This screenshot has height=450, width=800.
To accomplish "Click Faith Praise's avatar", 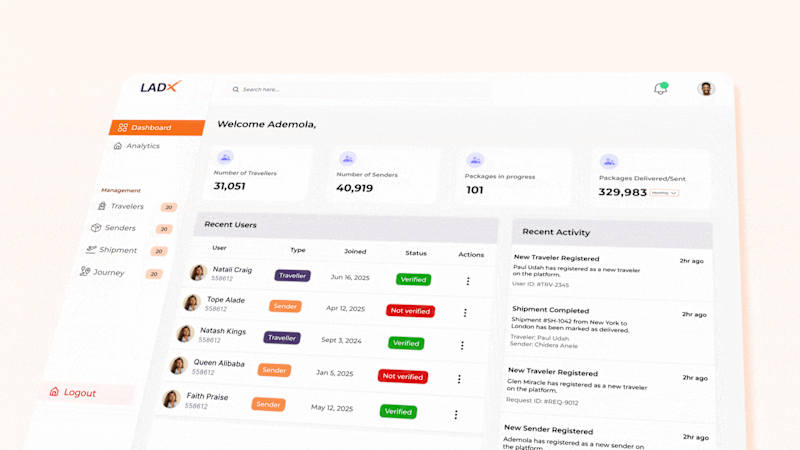I will click(171, 399).
